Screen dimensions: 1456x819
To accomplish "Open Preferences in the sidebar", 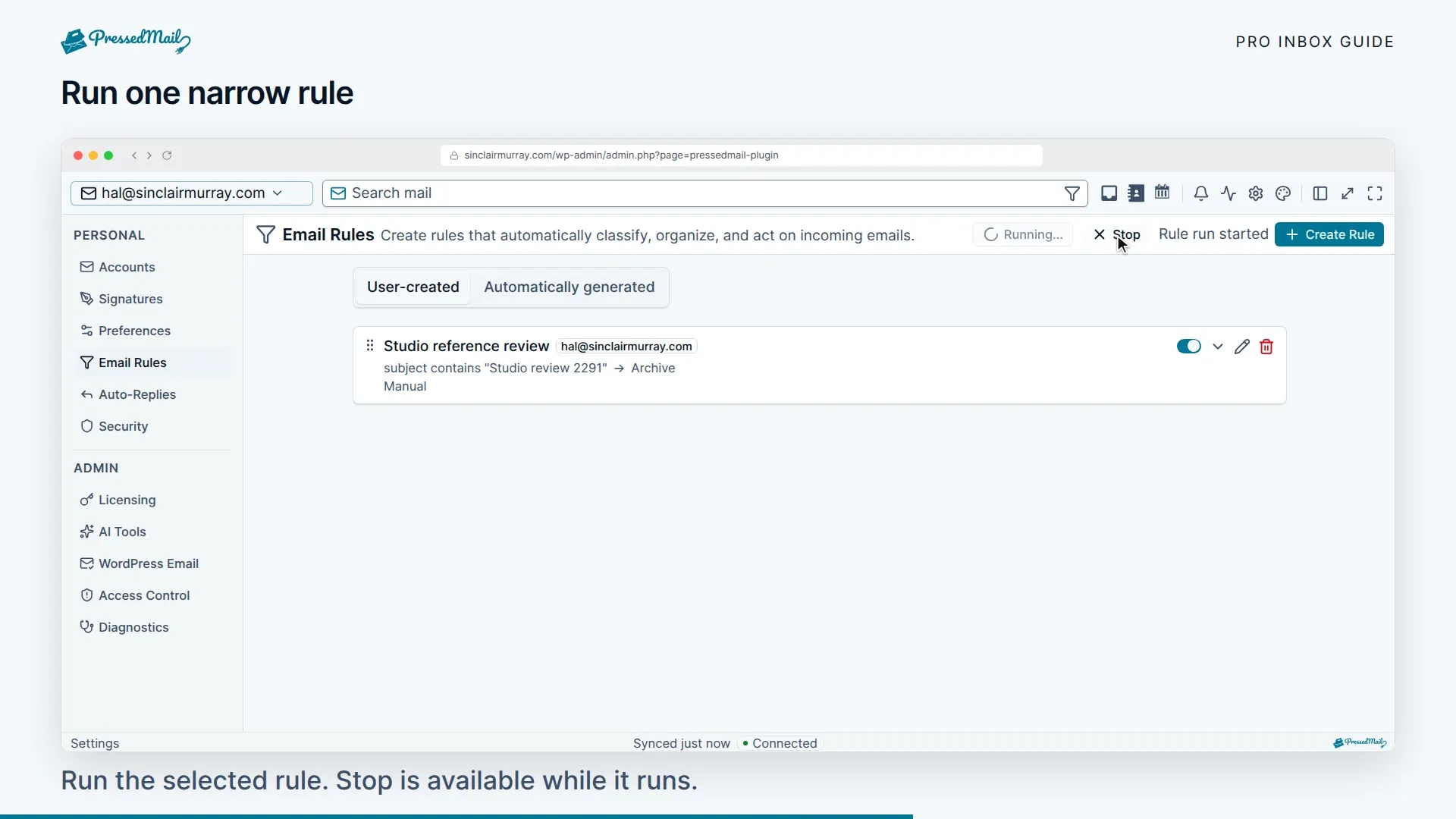I will pyautogui.click(x=152, y=331).
